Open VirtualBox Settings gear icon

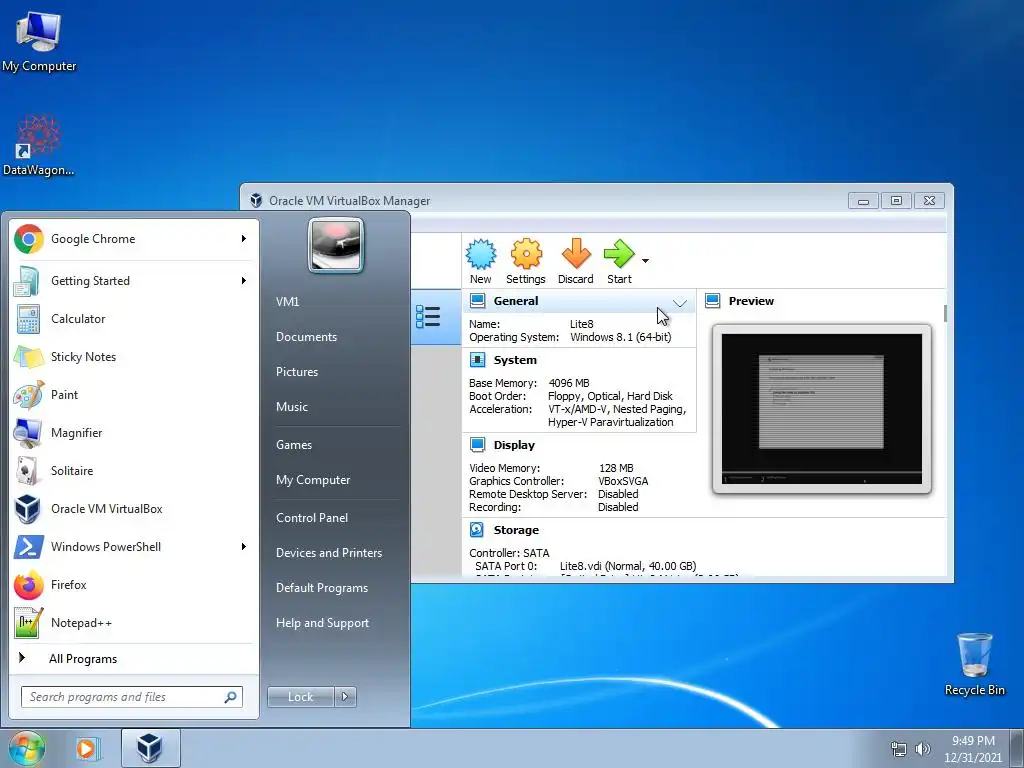click(526, 254)
